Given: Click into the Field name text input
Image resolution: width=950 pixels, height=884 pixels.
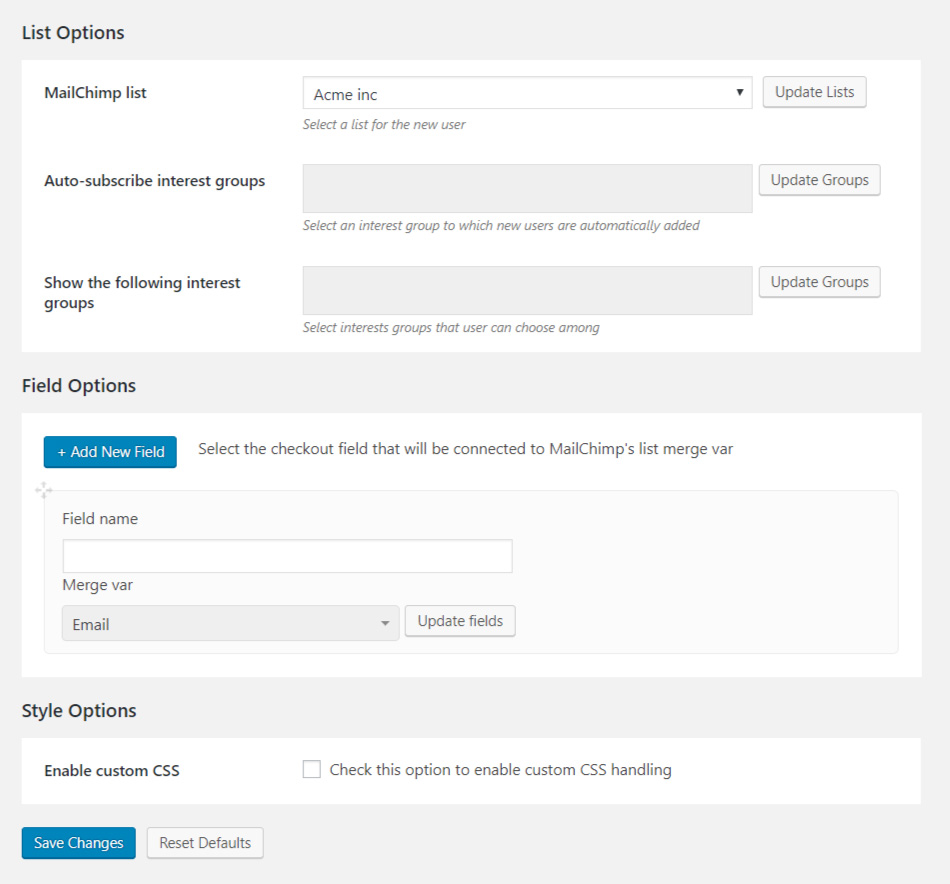Looking at the screenshot, I should [x=287, y=557].
